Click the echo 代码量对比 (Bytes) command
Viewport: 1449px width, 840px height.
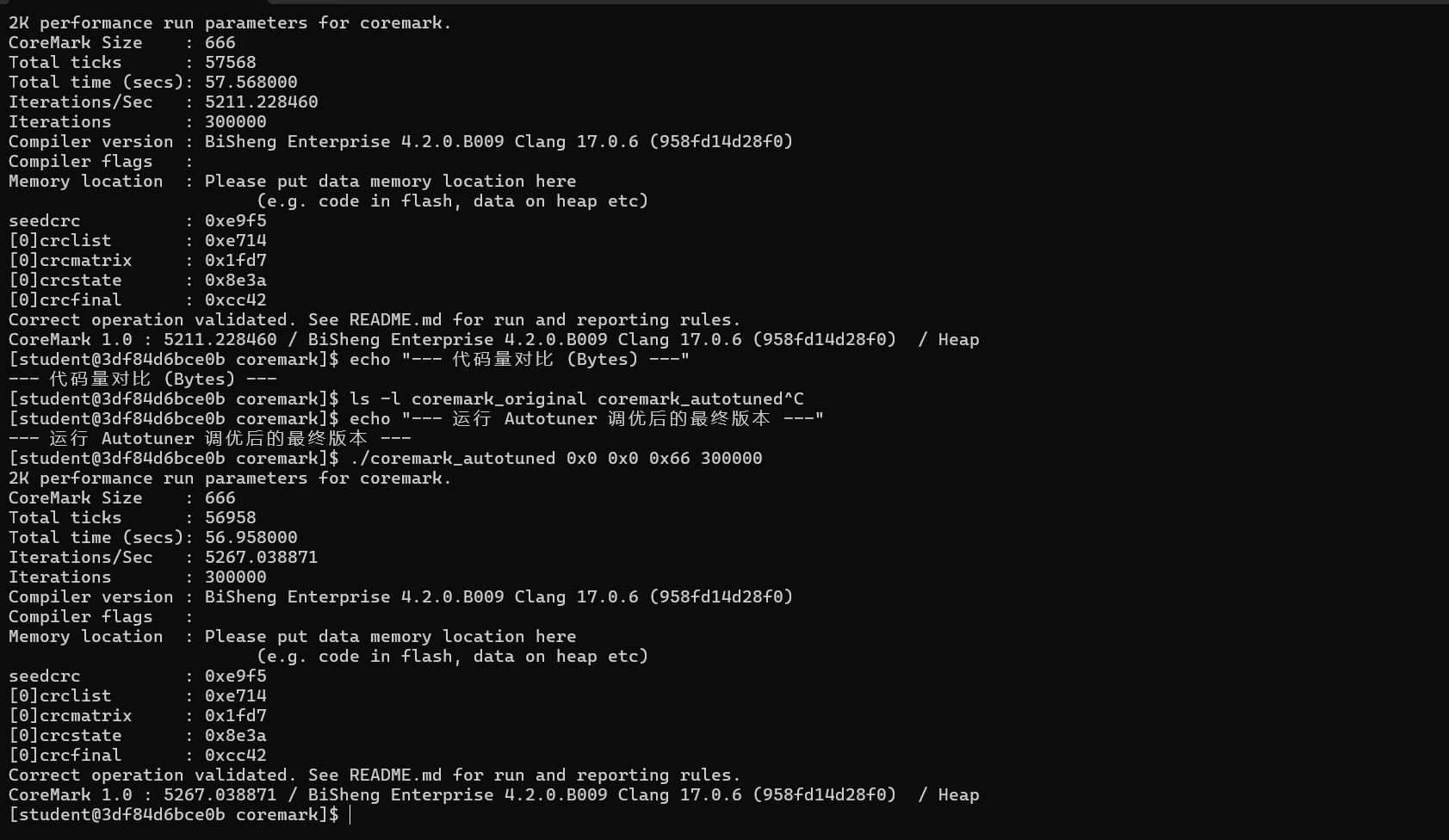click(519, 360)
